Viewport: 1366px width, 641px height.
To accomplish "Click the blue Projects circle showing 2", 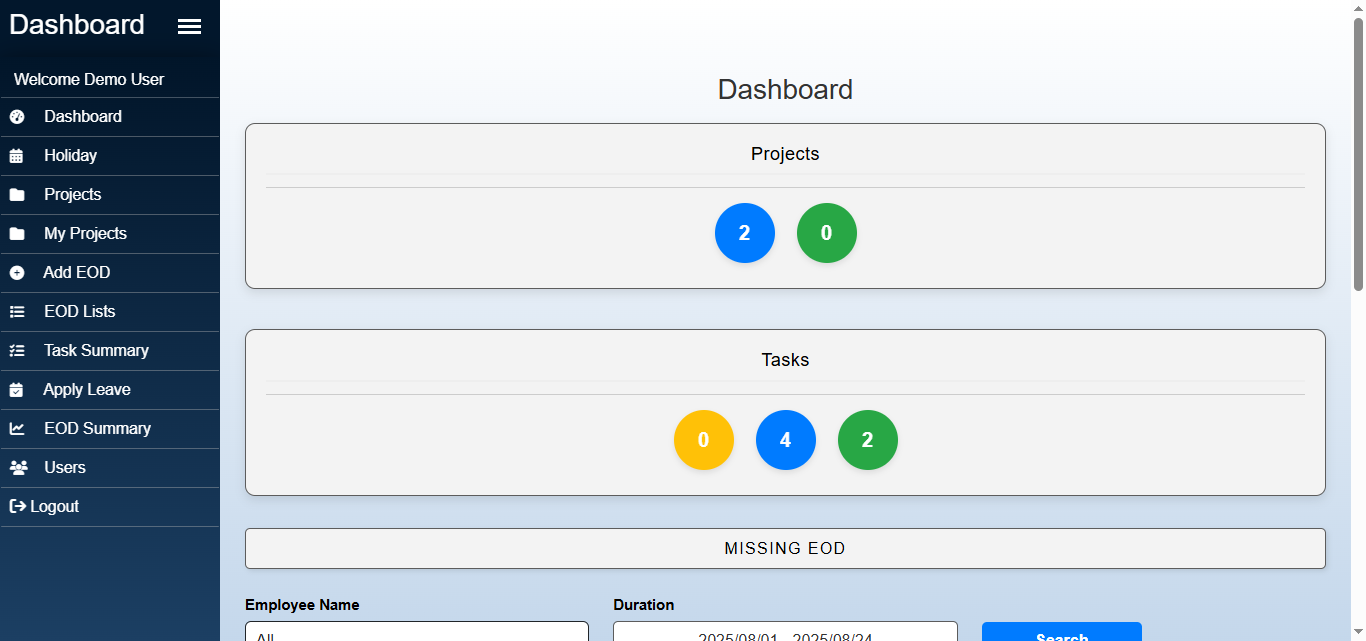I will coord(745,233).
